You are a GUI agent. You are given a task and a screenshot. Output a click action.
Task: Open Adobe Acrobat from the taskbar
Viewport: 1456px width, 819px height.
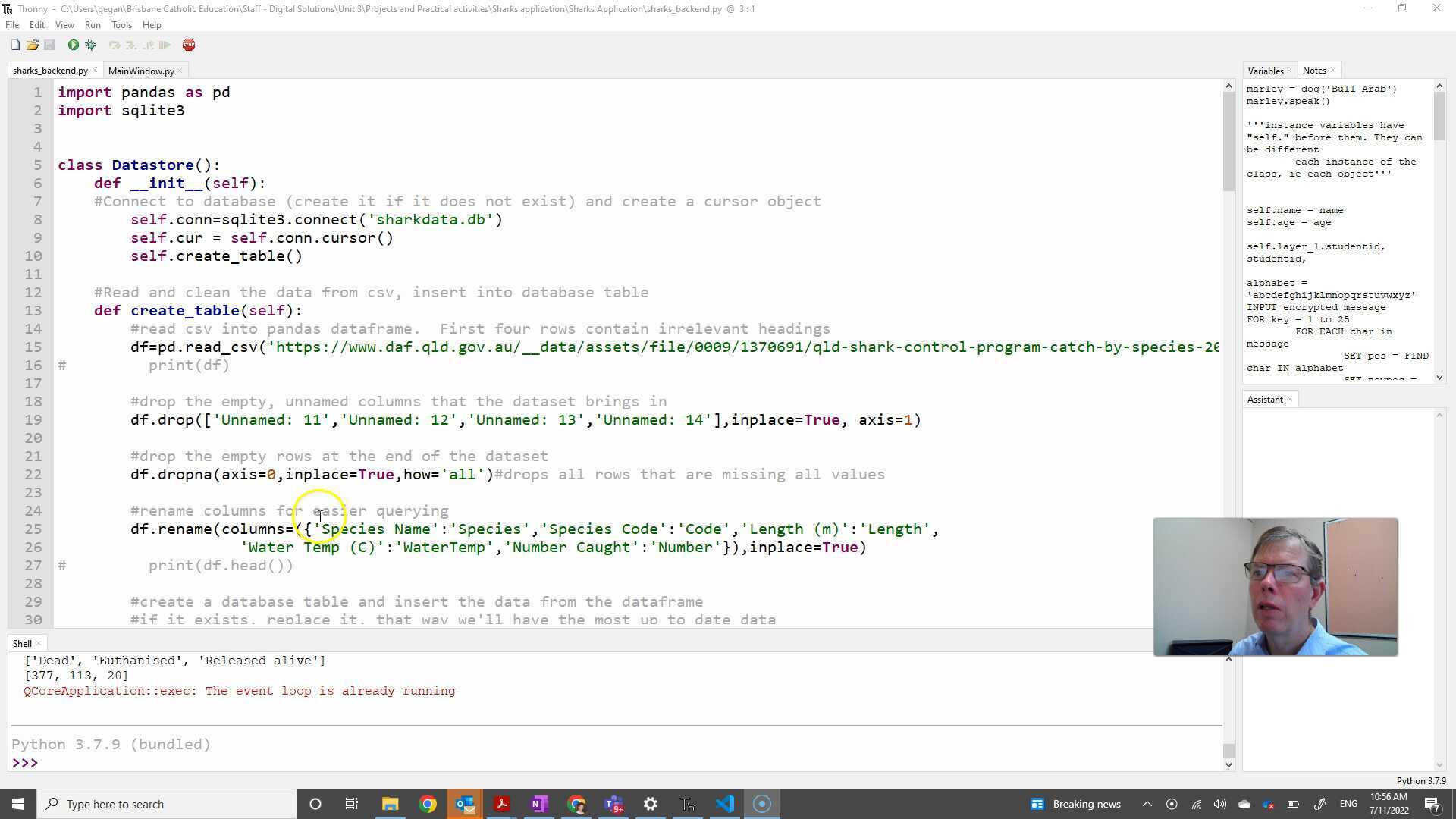click(x=502, y=803)
